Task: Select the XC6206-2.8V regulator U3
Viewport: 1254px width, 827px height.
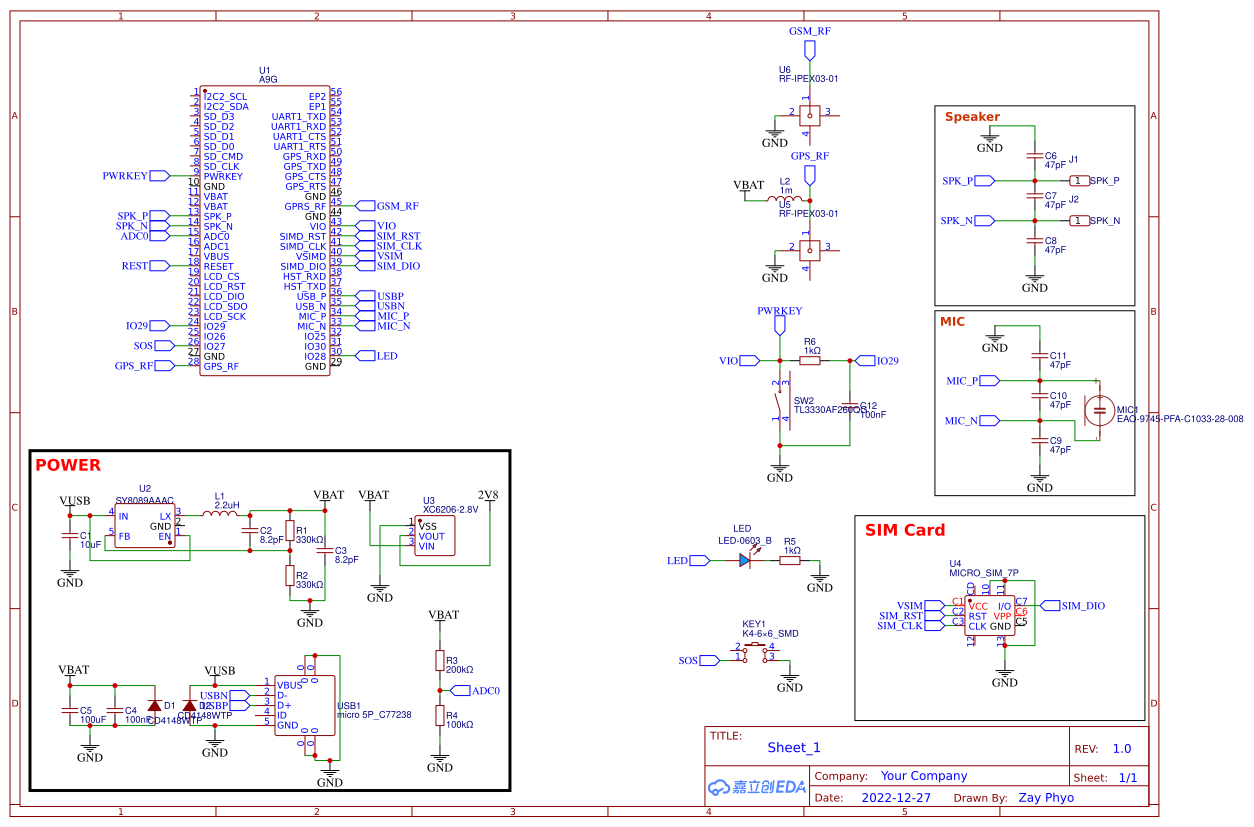Action: [435, 535]
